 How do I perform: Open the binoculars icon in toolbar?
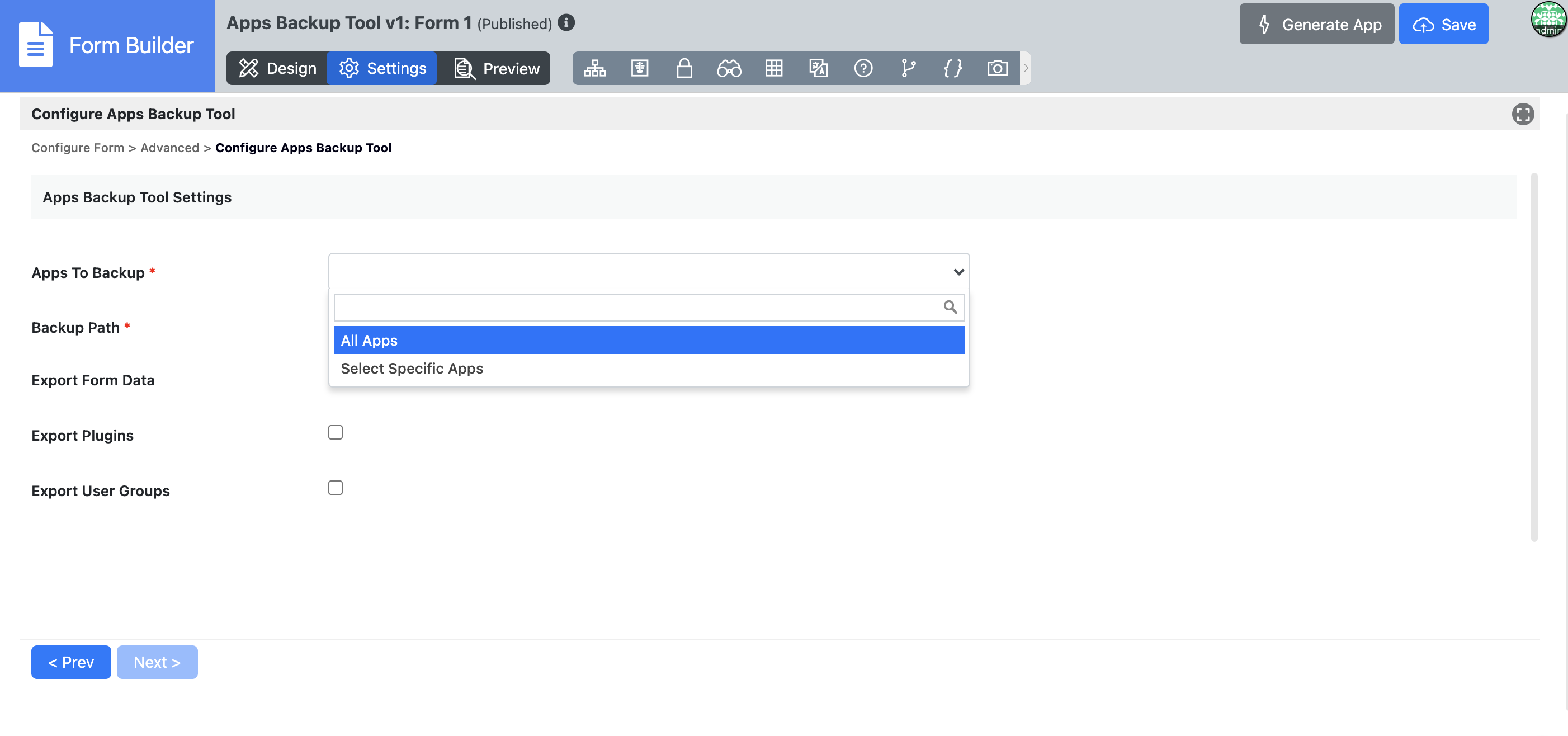click(729, 68)
